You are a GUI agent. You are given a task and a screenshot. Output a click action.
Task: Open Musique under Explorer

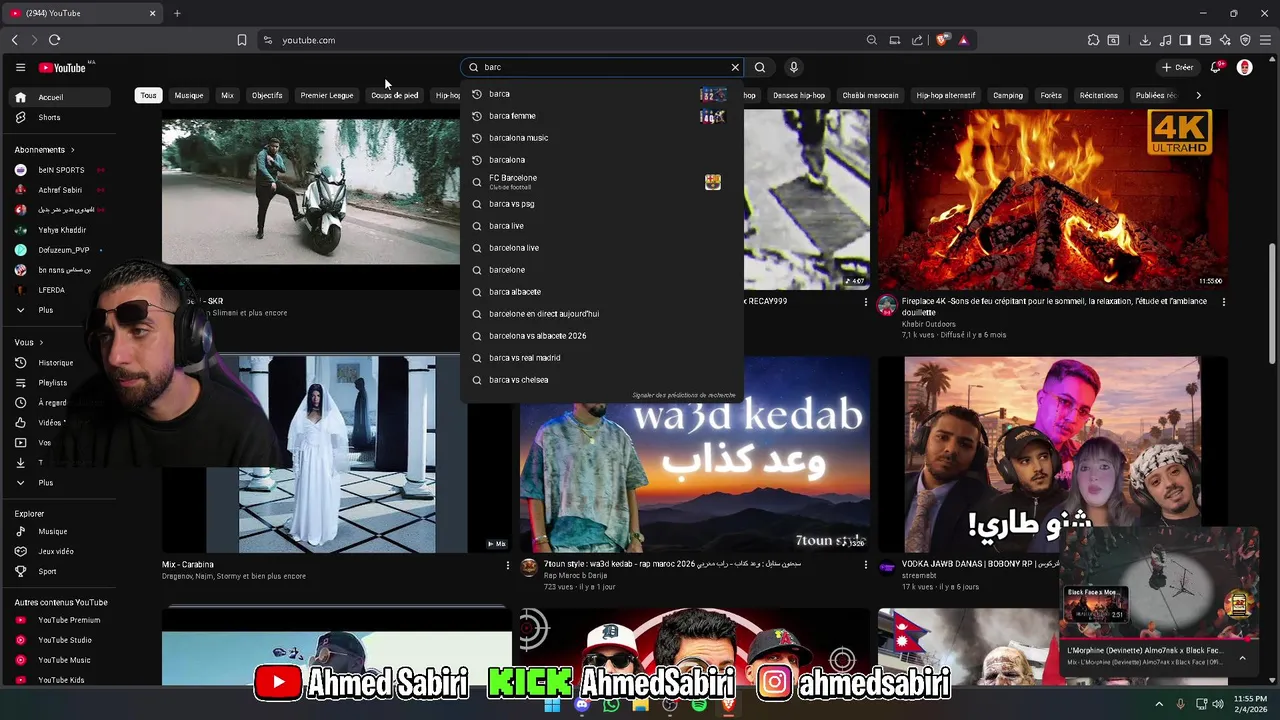click(59, 532)
